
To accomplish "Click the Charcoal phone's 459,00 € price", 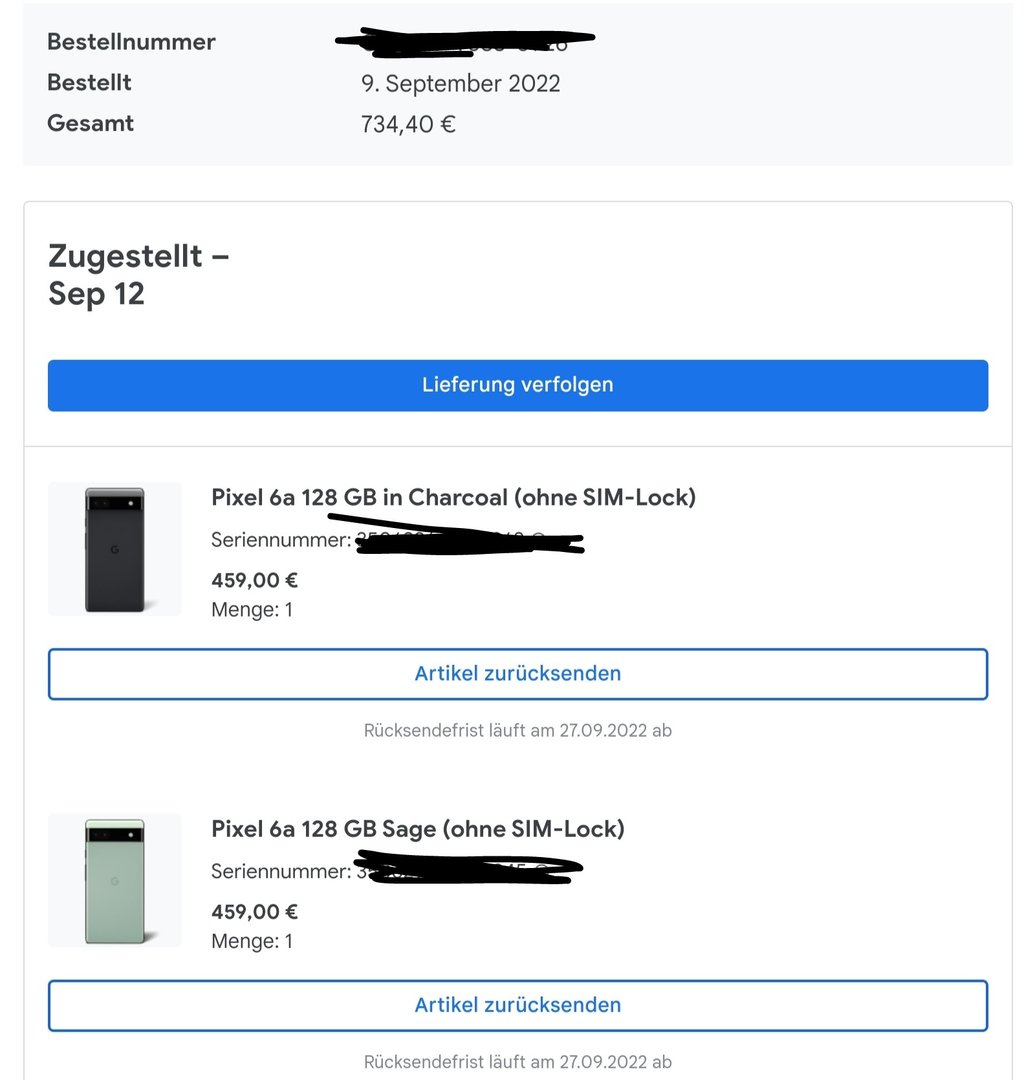I will [255, 580].
